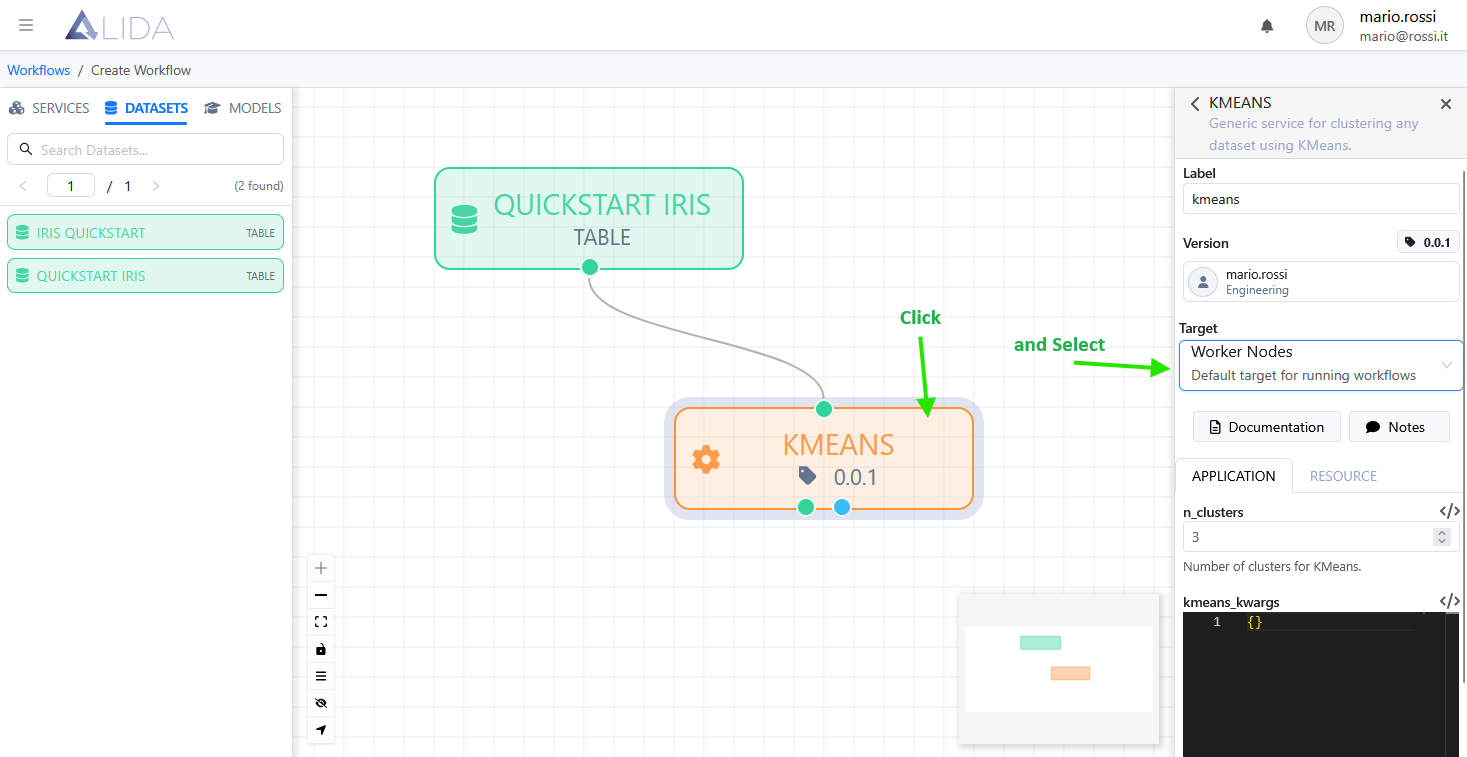
Task: Click the QUICKSTART IRIS node output port
Action: click(x=590, y=267)
